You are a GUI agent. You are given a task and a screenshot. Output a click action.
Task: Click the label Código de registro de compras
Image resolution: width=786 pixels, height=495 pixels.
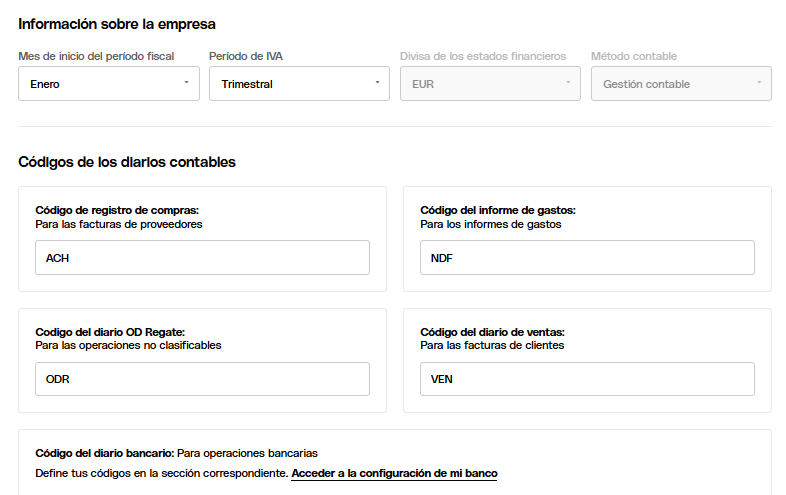click(117, 210)
